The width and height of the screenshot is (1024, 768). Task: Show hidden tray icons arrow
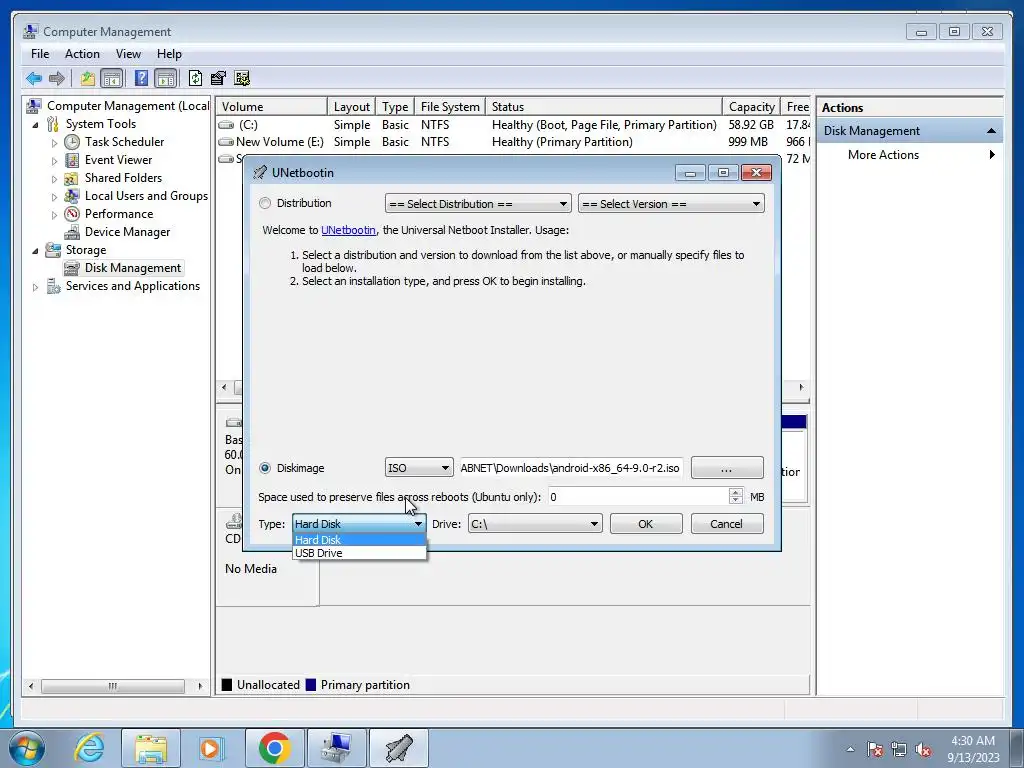point(850,750)
